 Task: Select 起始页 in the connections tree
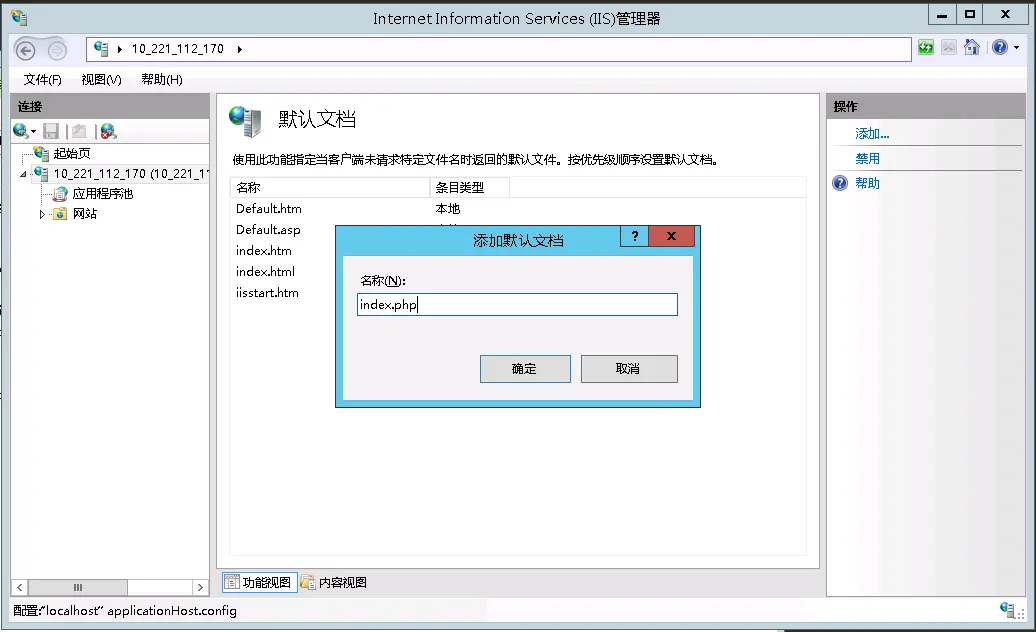pyautogui.click(x=71, y=154)
